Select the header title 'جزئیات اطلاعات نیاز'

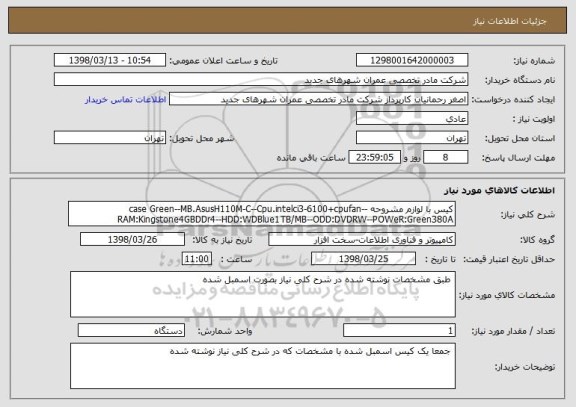[x=510, y=21]
